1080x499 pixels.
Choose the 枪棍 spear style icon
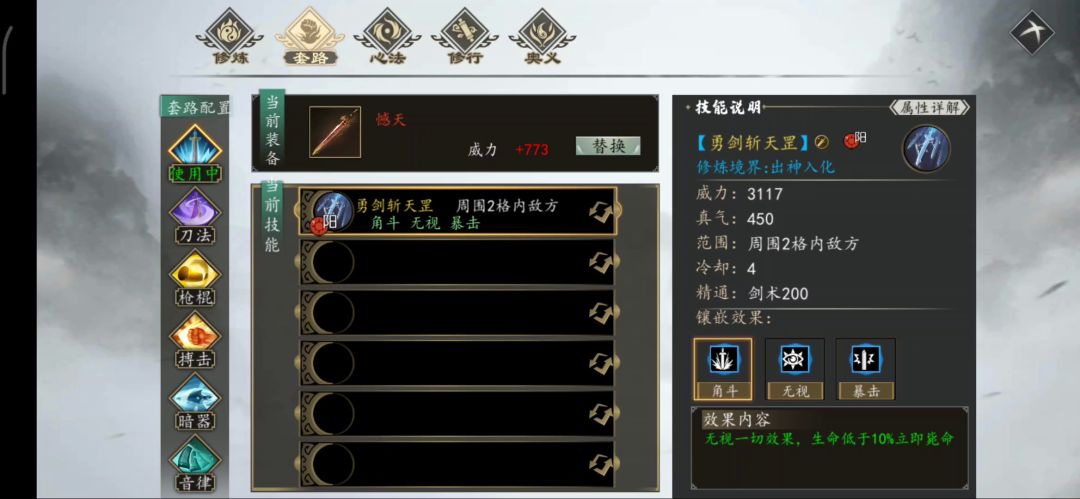195,278
